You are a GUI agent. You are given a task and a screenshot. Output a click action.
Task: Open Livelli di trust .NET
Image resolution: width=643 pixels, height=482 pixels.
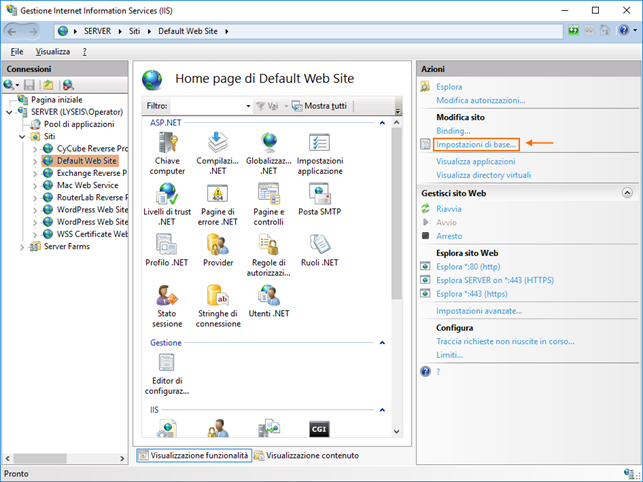pos(167,205)
